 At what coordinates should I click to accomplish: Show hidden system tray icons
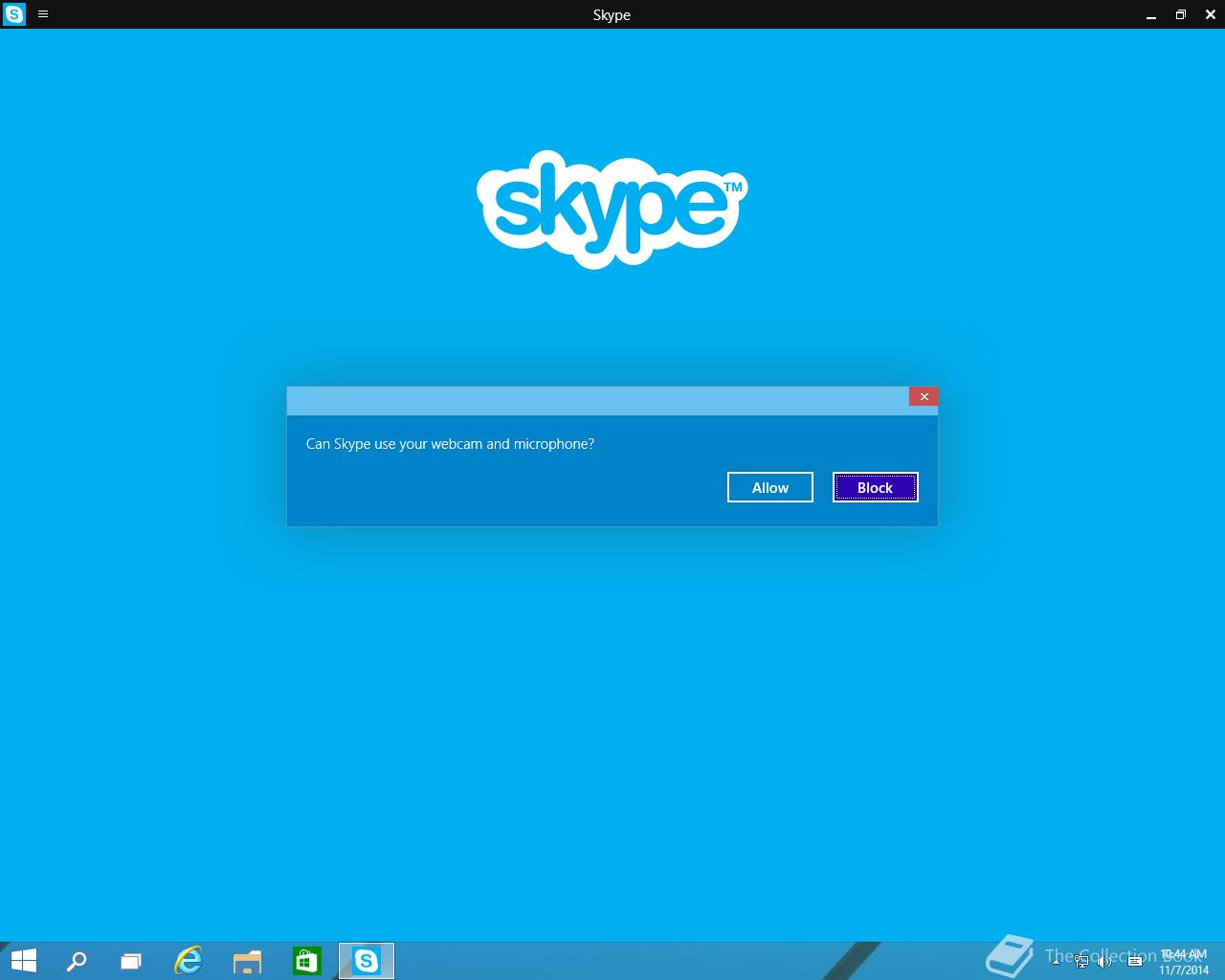tap(1057, 961)
